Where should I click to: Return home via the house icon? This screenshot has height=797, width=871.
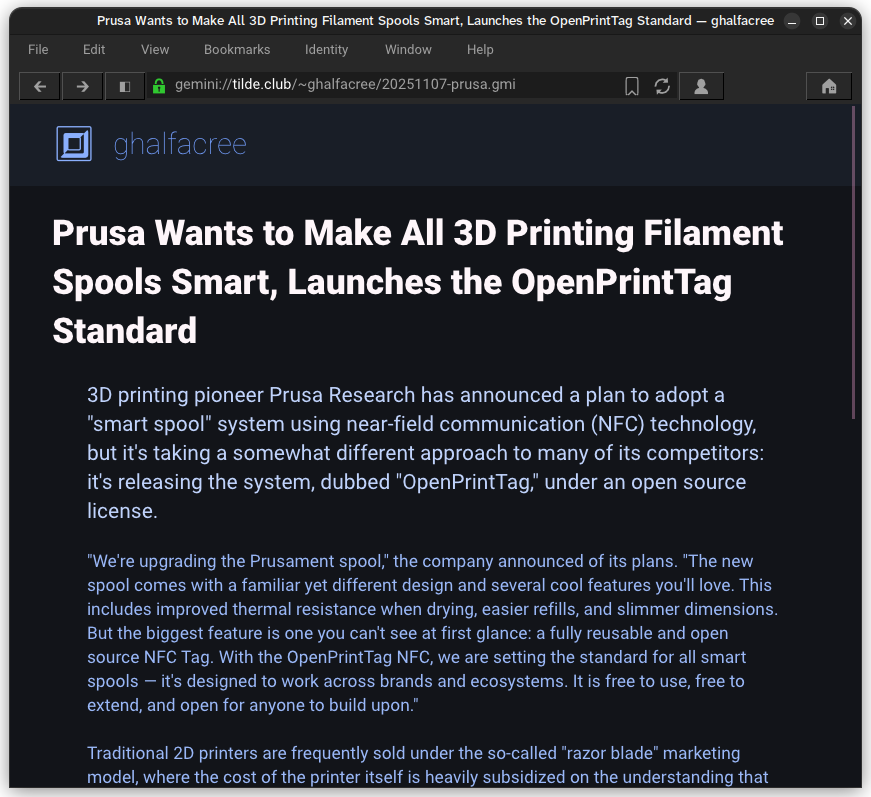point(828,86)
